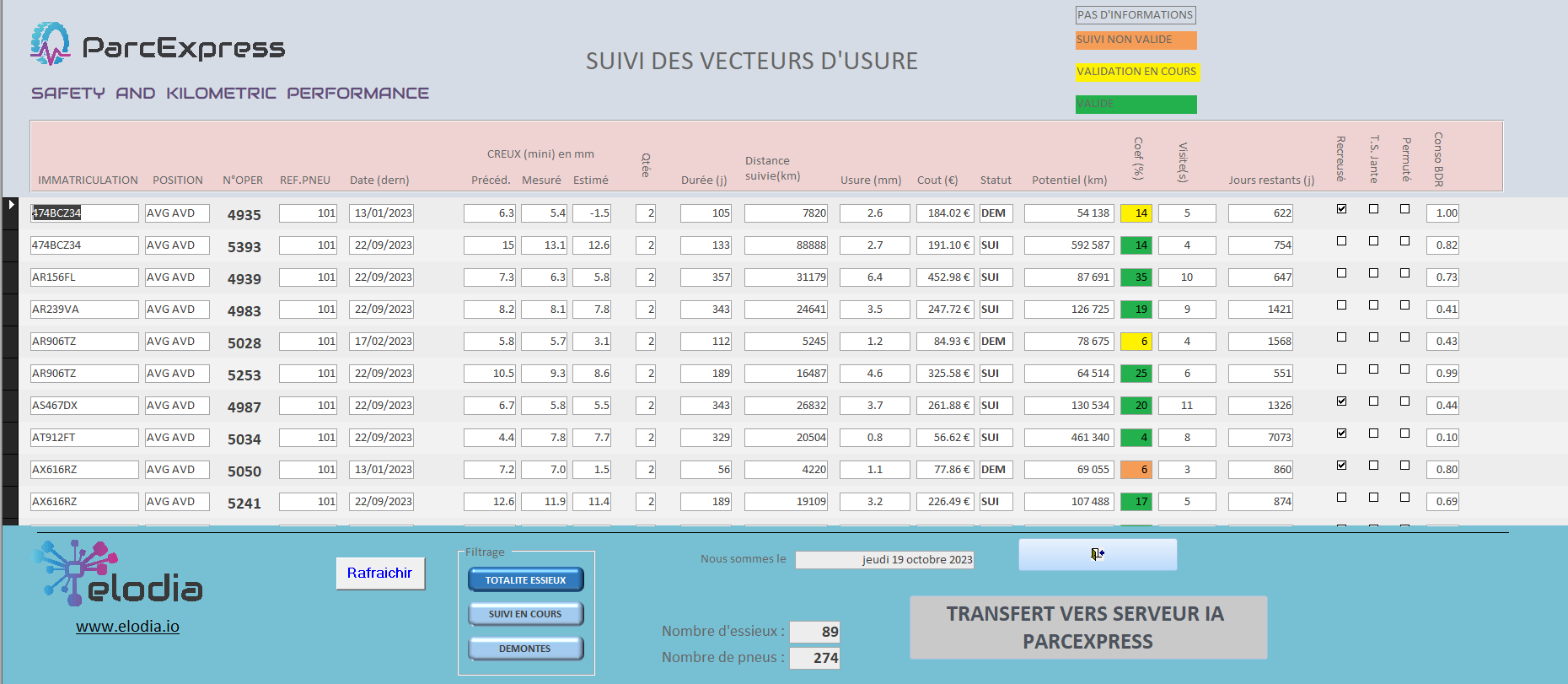Image resolution: width=1568 pixels, height=684 pixels.
Task: Open the www.elodia.io link
Action: click(127, 627)
